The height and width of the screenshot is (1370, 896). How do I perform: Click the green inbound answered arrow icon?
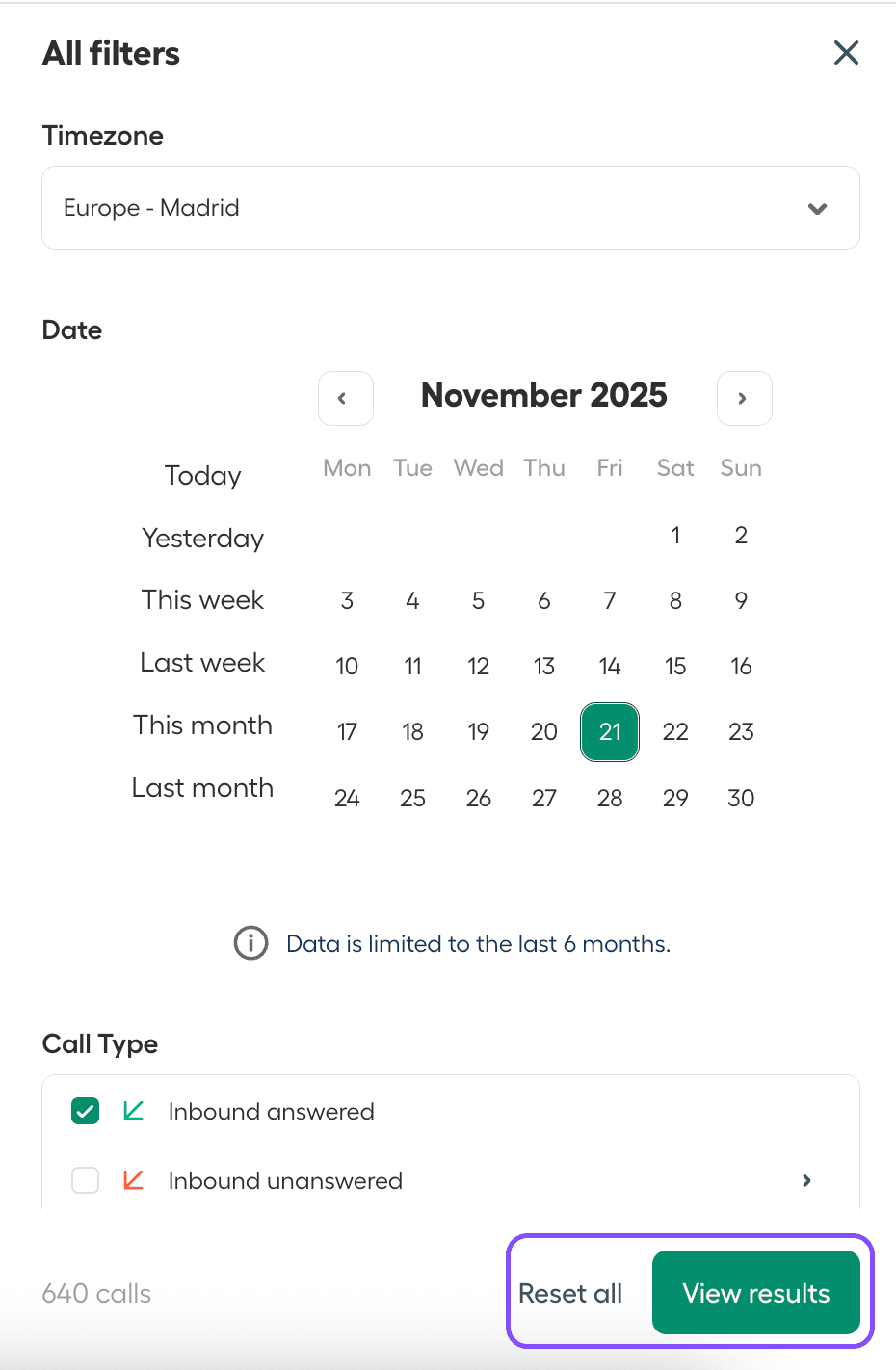point(133,1111)
